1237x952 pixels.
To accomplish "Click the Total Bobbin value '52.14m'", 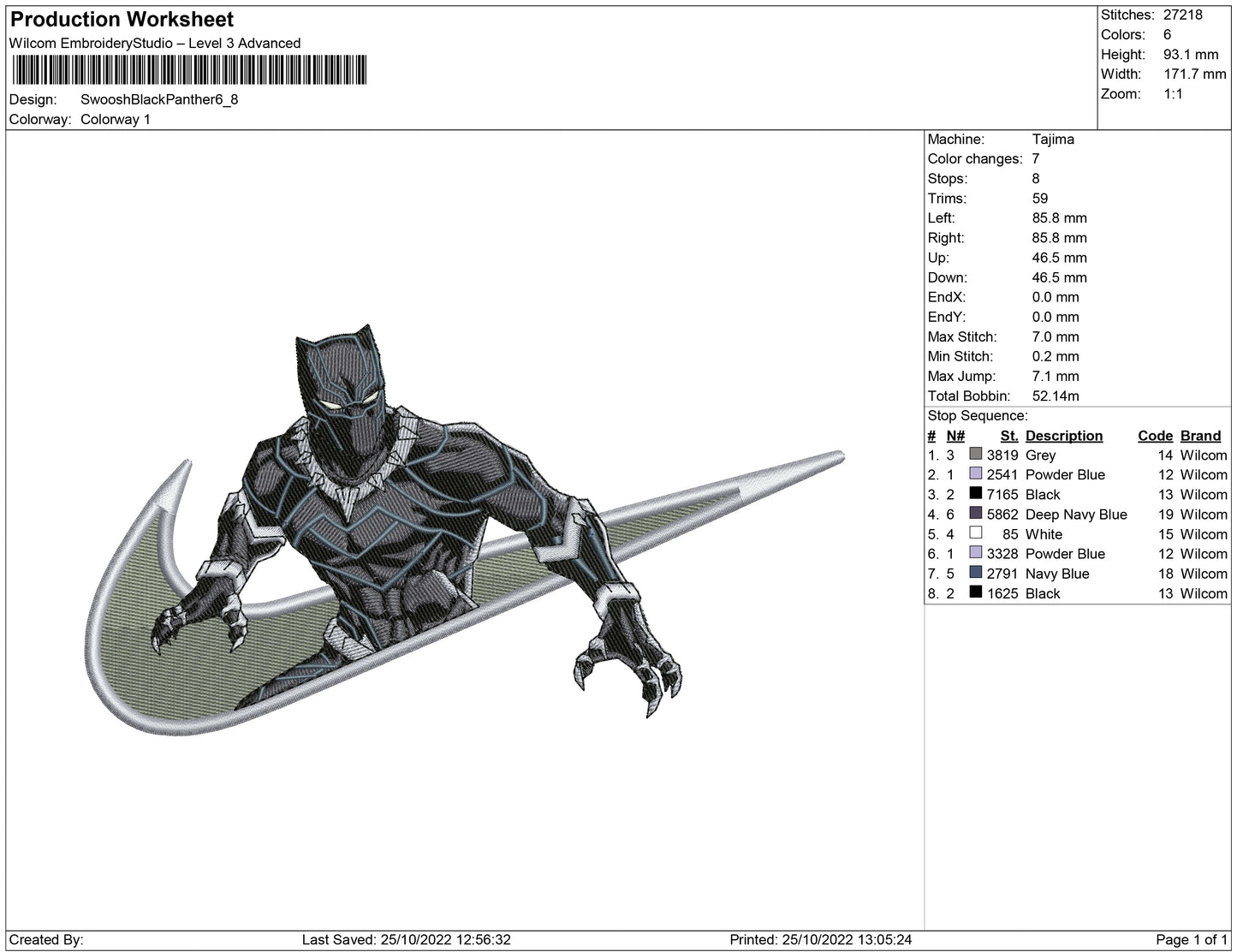I will (1056, 396).
